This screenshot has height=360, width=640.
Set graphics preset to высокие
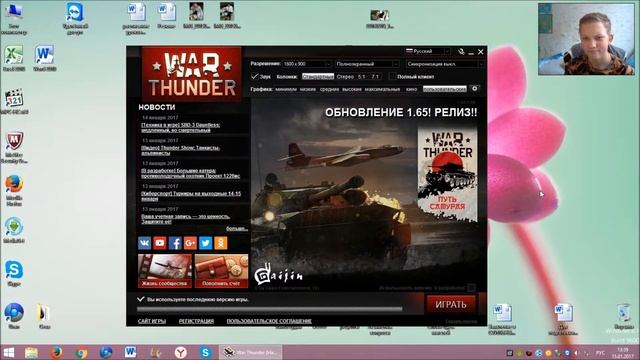coord(352,89)
